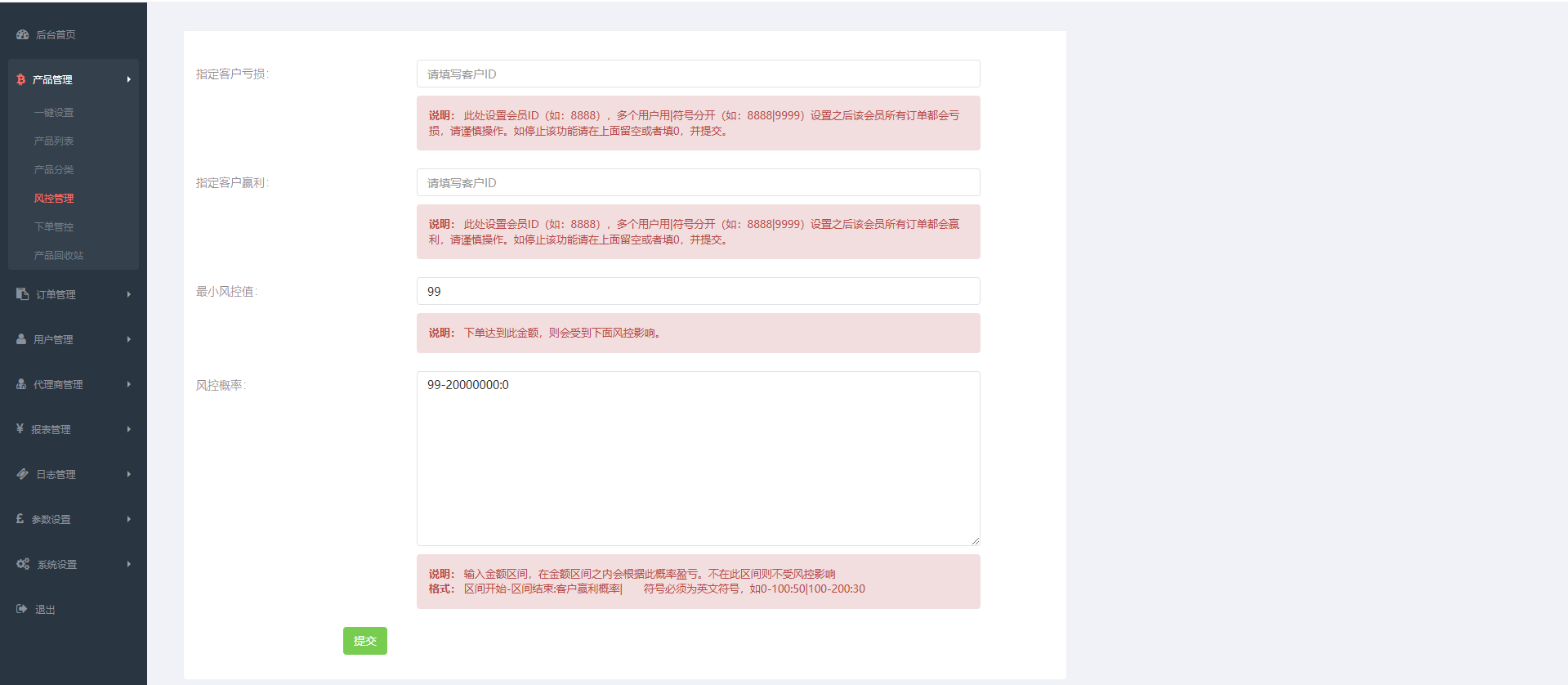Expand the 订单管理 menu arrow
1568x685 pixels.
coord(129,294)
